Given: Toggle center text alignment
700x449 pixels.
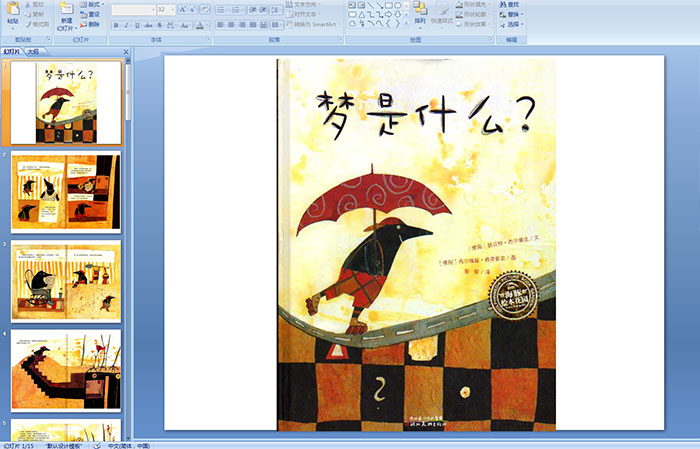Looking at the screenshot, I should click(x=231, y=25).
